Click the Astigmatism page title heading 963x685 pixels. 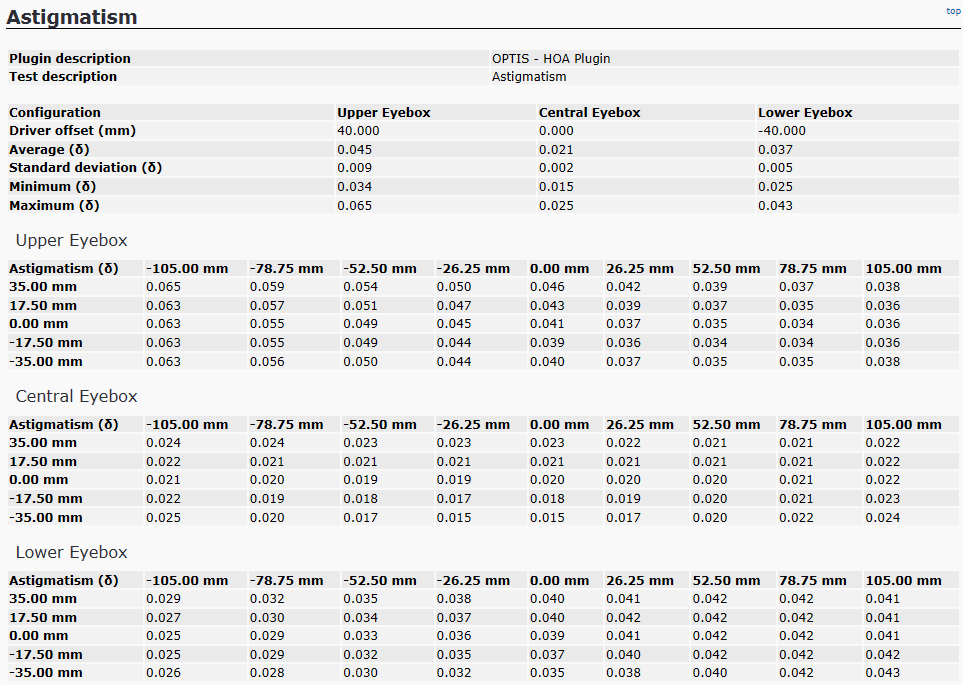[x=72, y=17]
